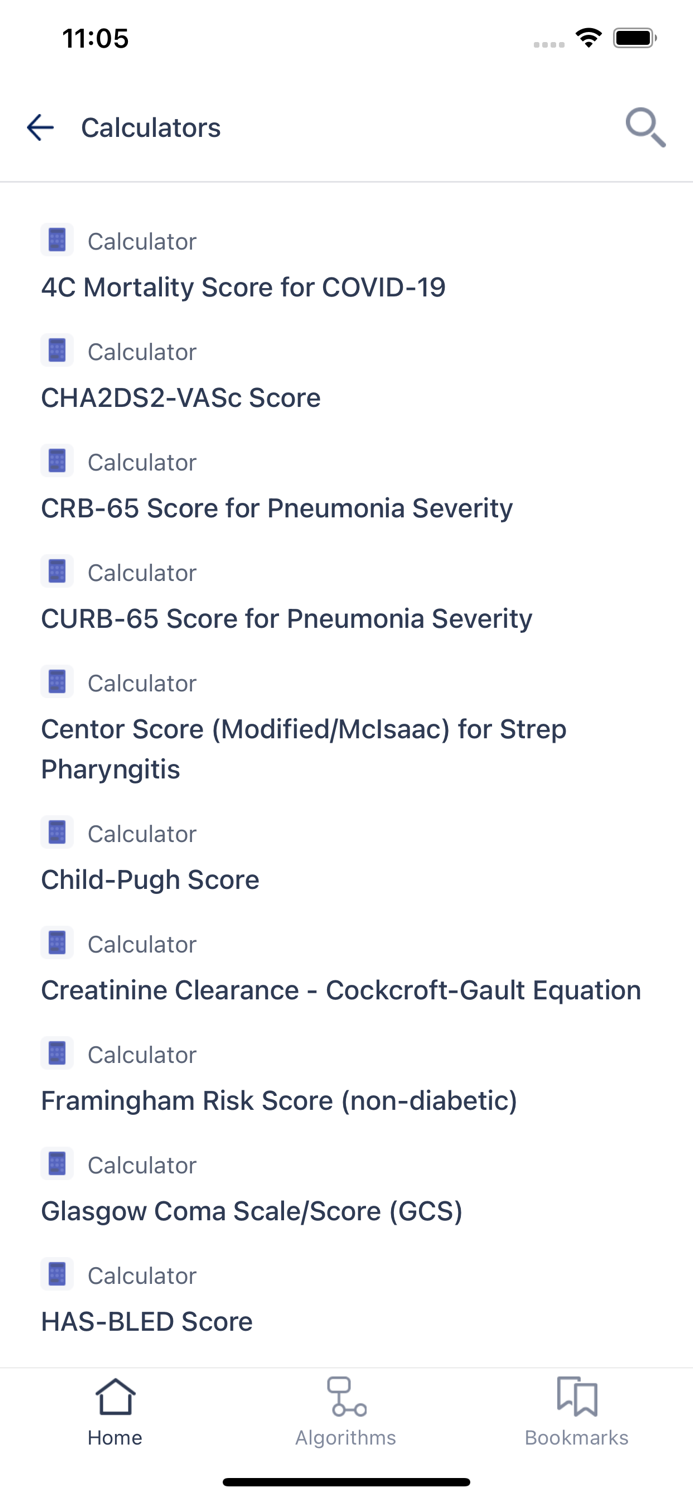
Task: Switch to the Algorithms tab label
Action: 346,1438
